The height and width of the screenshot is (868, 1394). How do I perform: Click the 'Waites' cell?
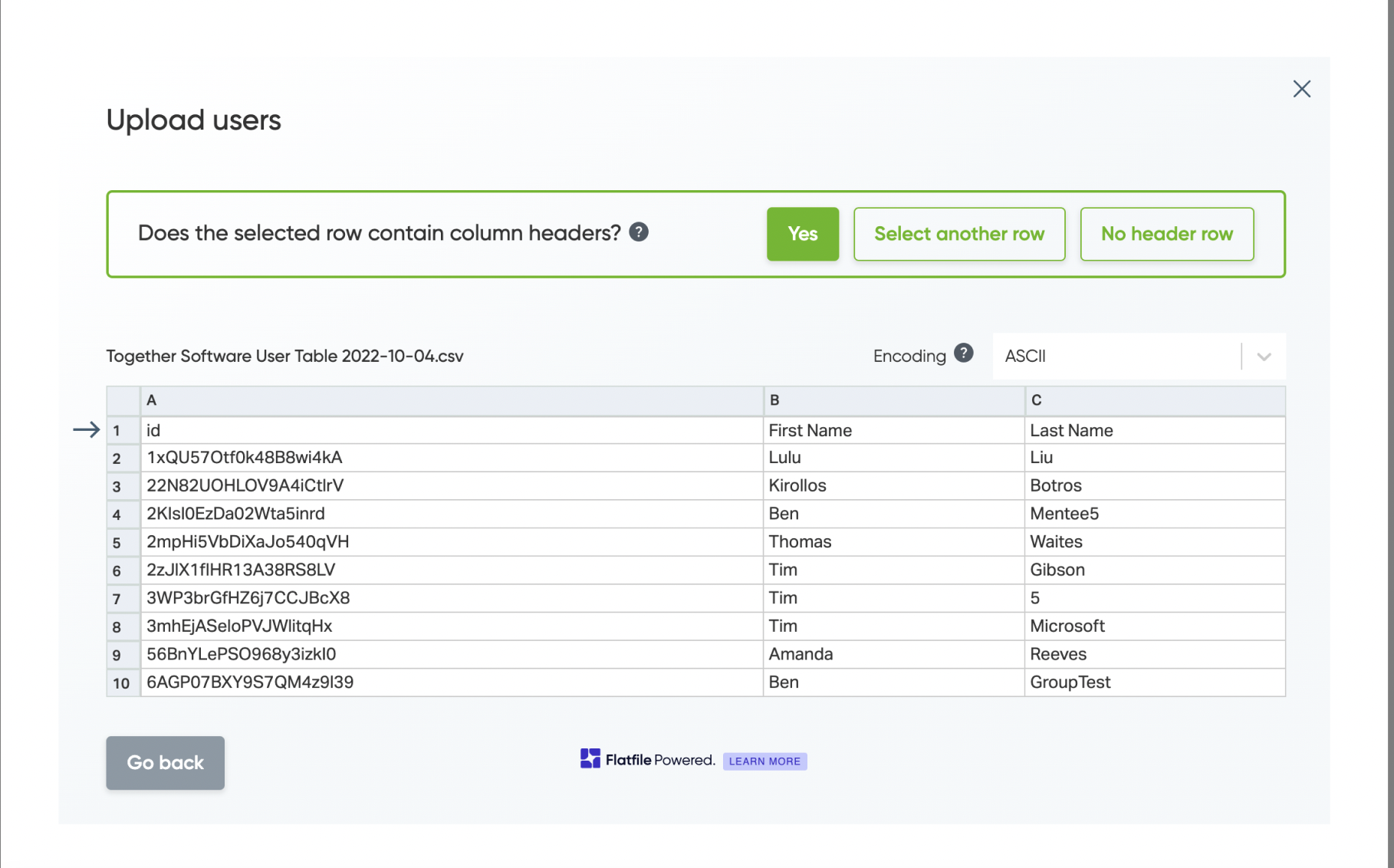point(1155,542)
